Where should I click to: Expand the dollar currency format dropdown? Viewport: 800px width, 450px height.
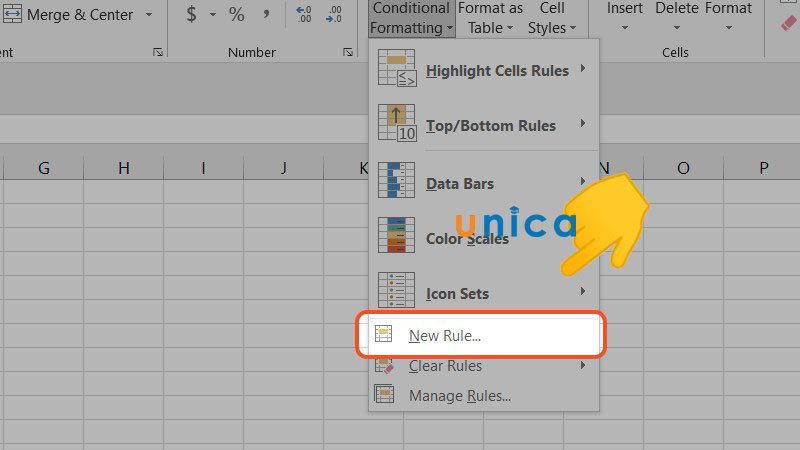213,15
